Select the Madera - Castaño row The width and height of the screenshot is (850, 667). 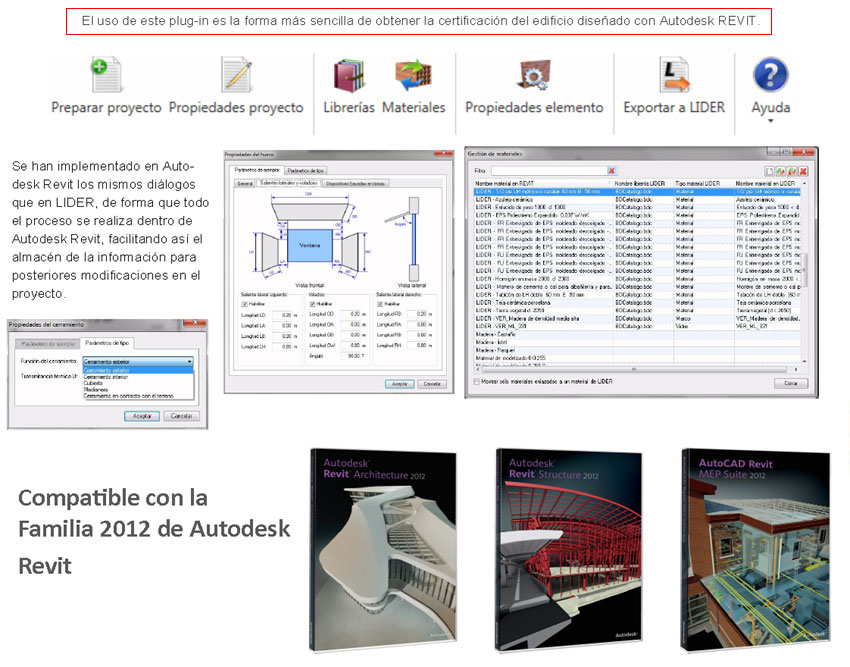(x=637, y=334)
